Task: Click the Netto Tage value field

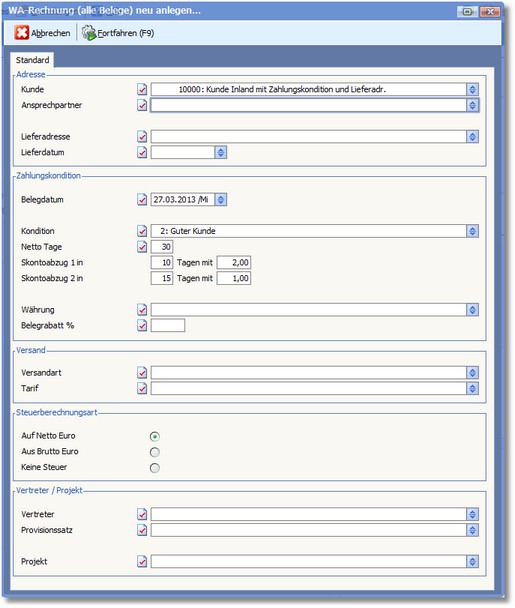Action: tap(162, 247)
